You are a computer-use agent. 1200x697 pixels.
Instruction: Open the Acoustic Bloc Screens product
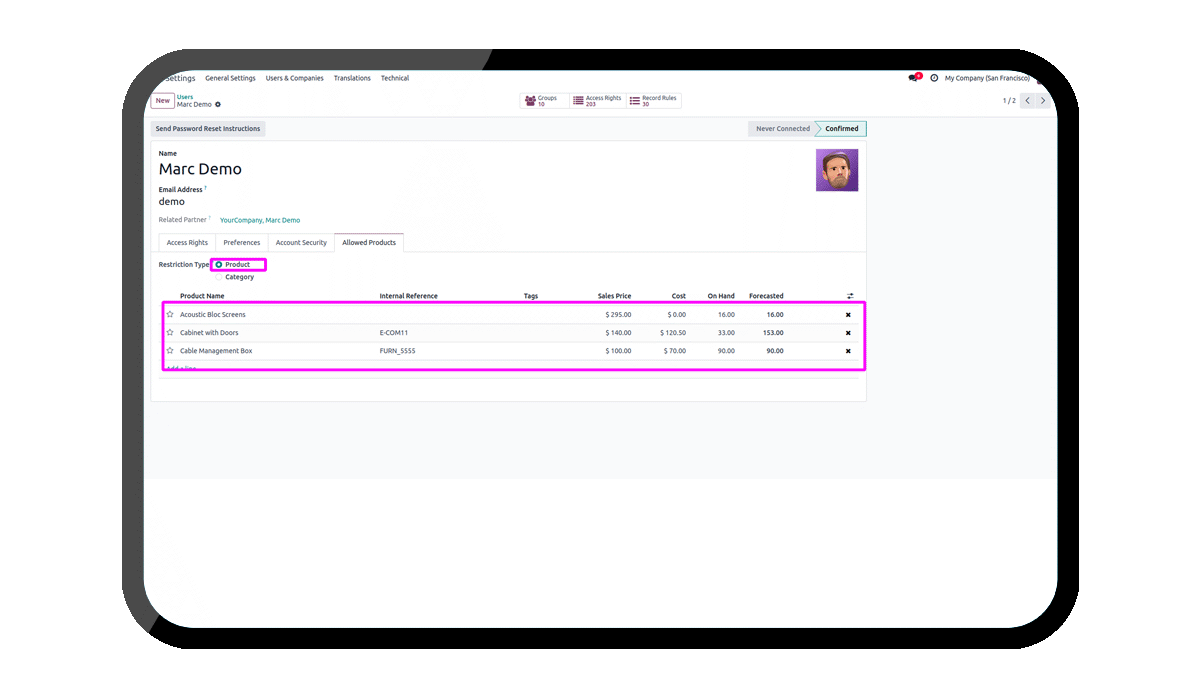pos(213,314)
